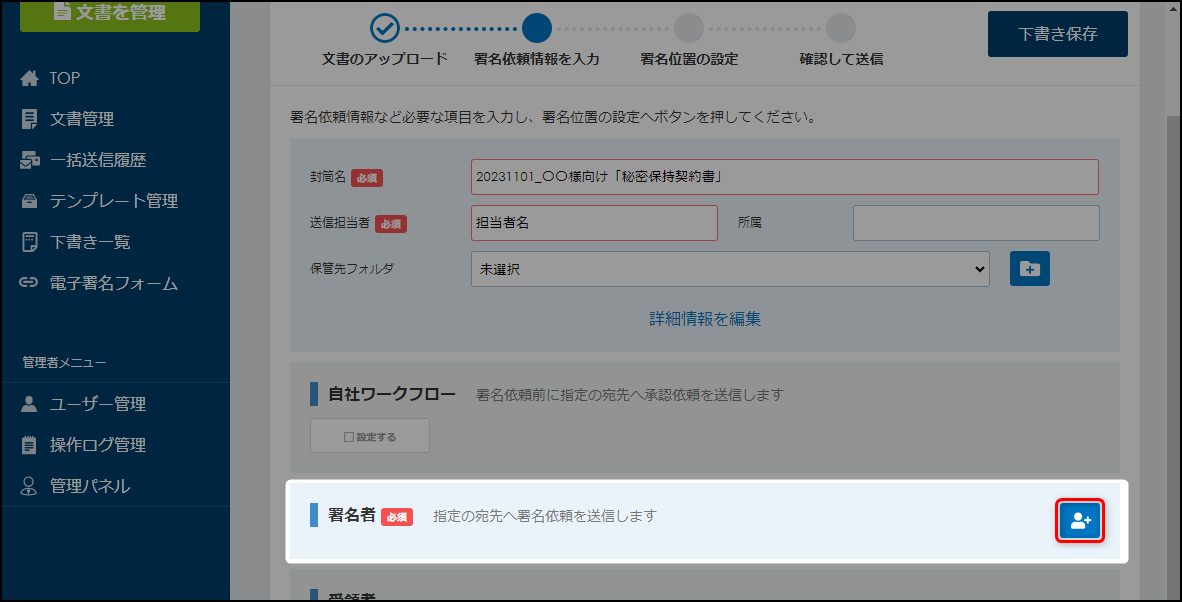This screenshot has height=602, width=1182.
Task: Click the 文書のアップロード completed step circle
Action: point(384,28)
